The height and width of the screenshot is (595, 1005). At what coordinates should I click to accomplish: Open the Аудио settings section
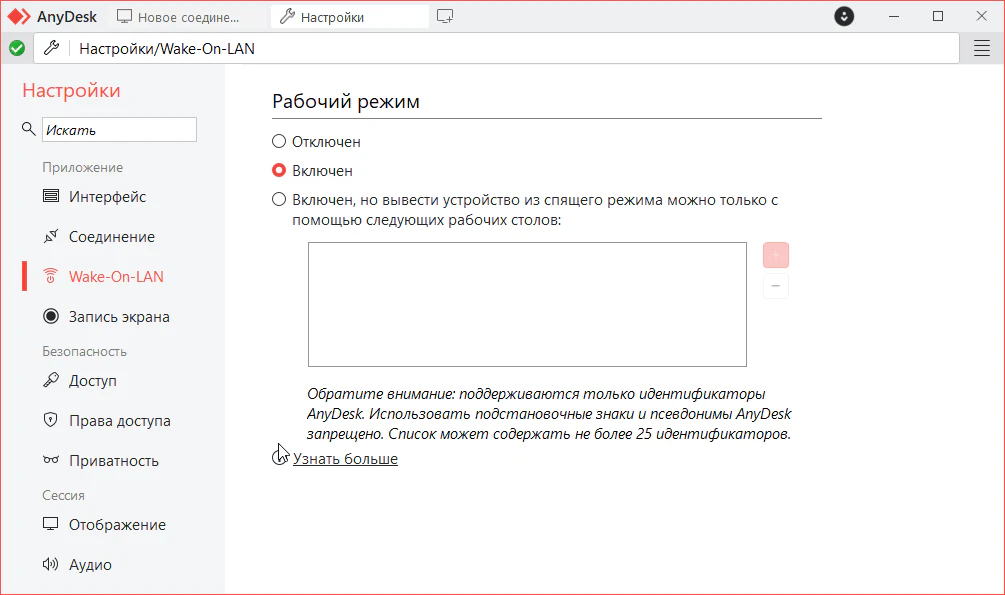coord(90,565)
